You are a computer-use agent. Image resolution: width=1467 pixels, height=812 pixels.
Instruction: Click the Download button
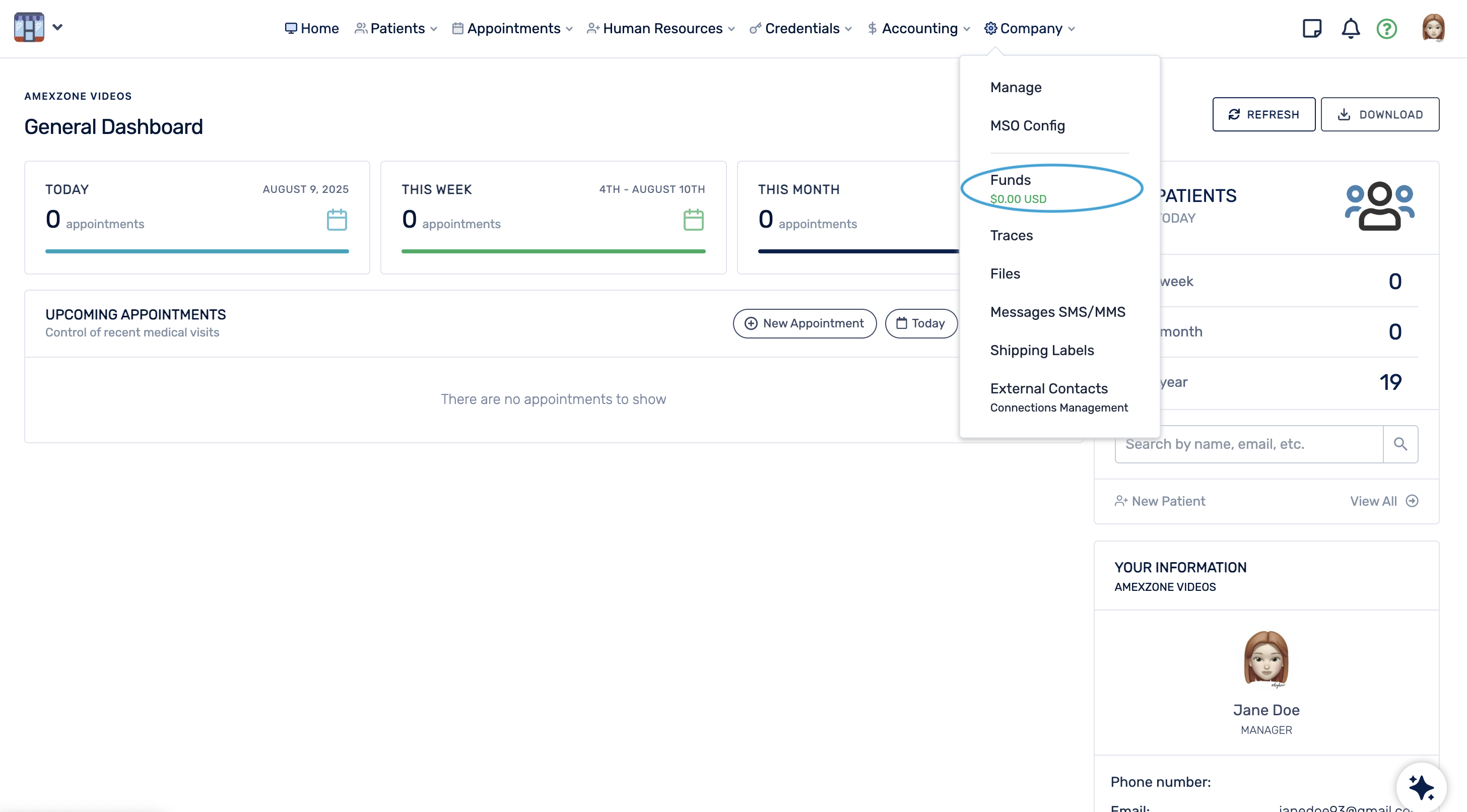(x=1379, y=114)
